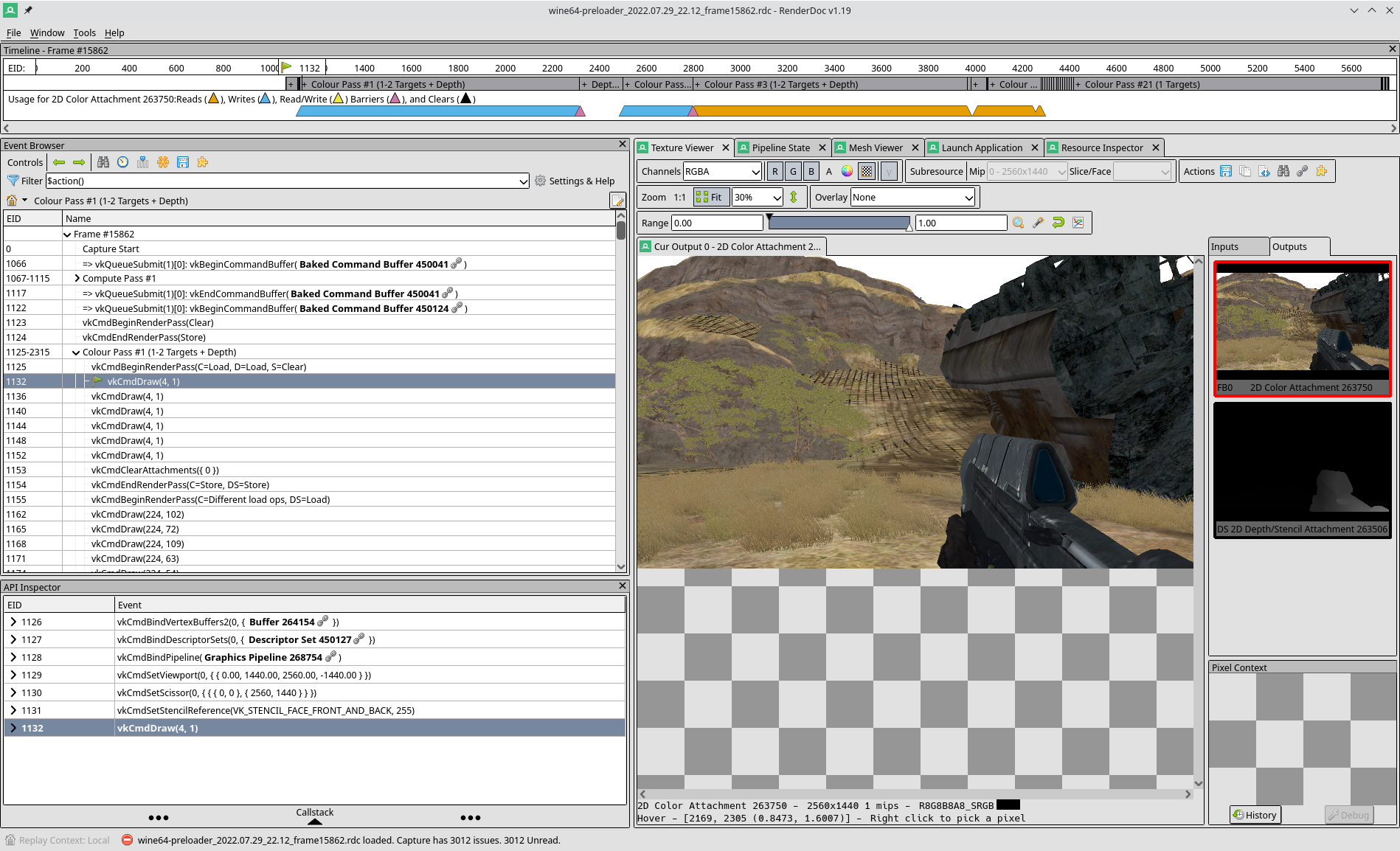Open the File menu
Viewport: 1400px width, 851px height.
pyautogui.click(x=13, y=32)
